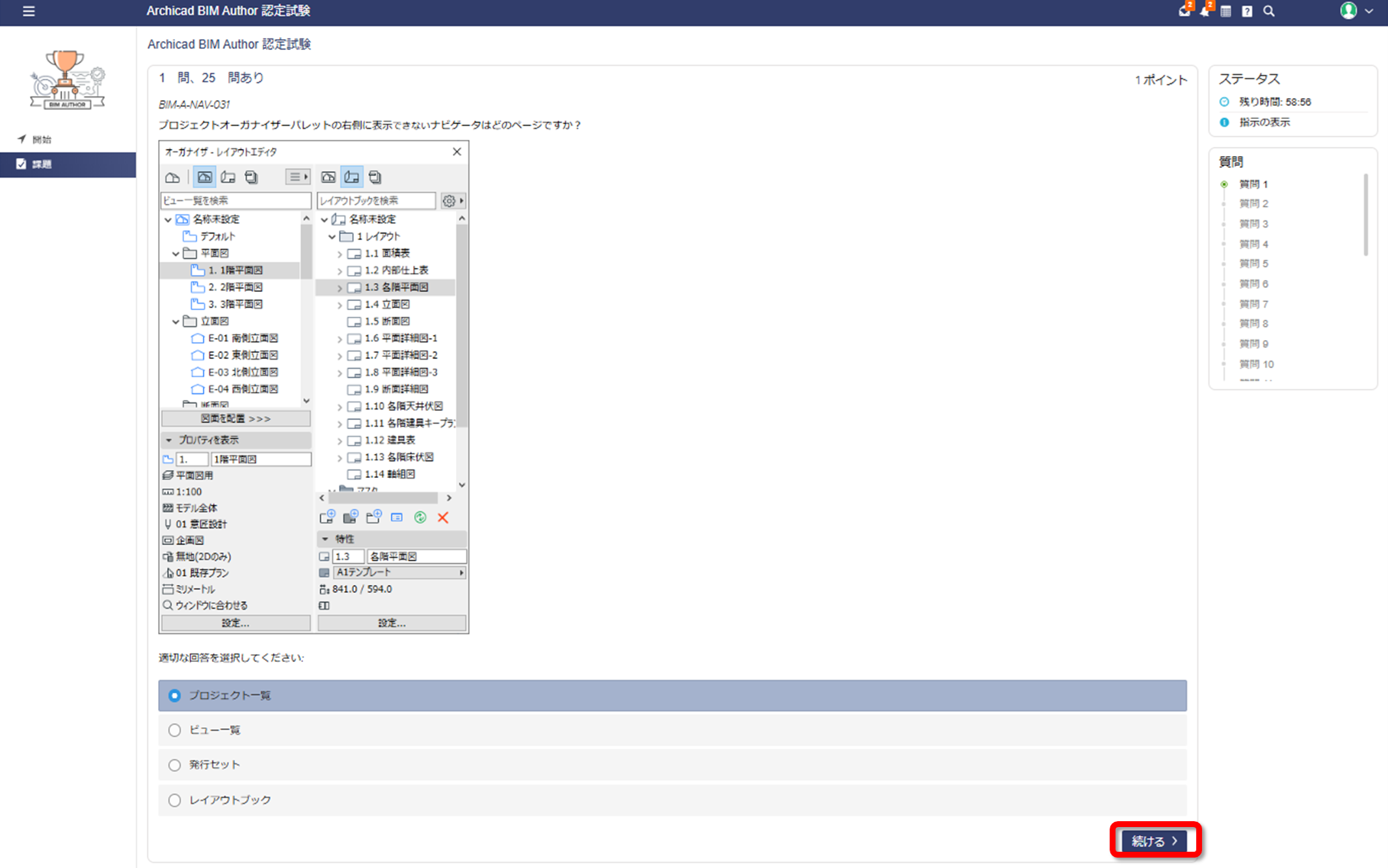Click the green update refresh icon
Screen dimensions: 1388x868
tap(420, 518)
